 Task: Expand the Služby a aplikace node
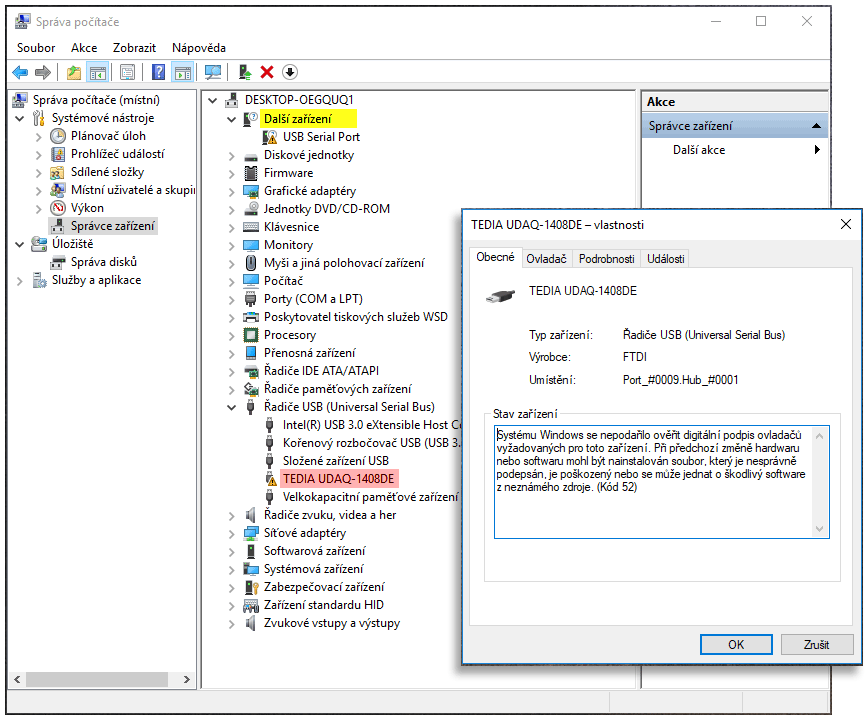tap(20, 281)
